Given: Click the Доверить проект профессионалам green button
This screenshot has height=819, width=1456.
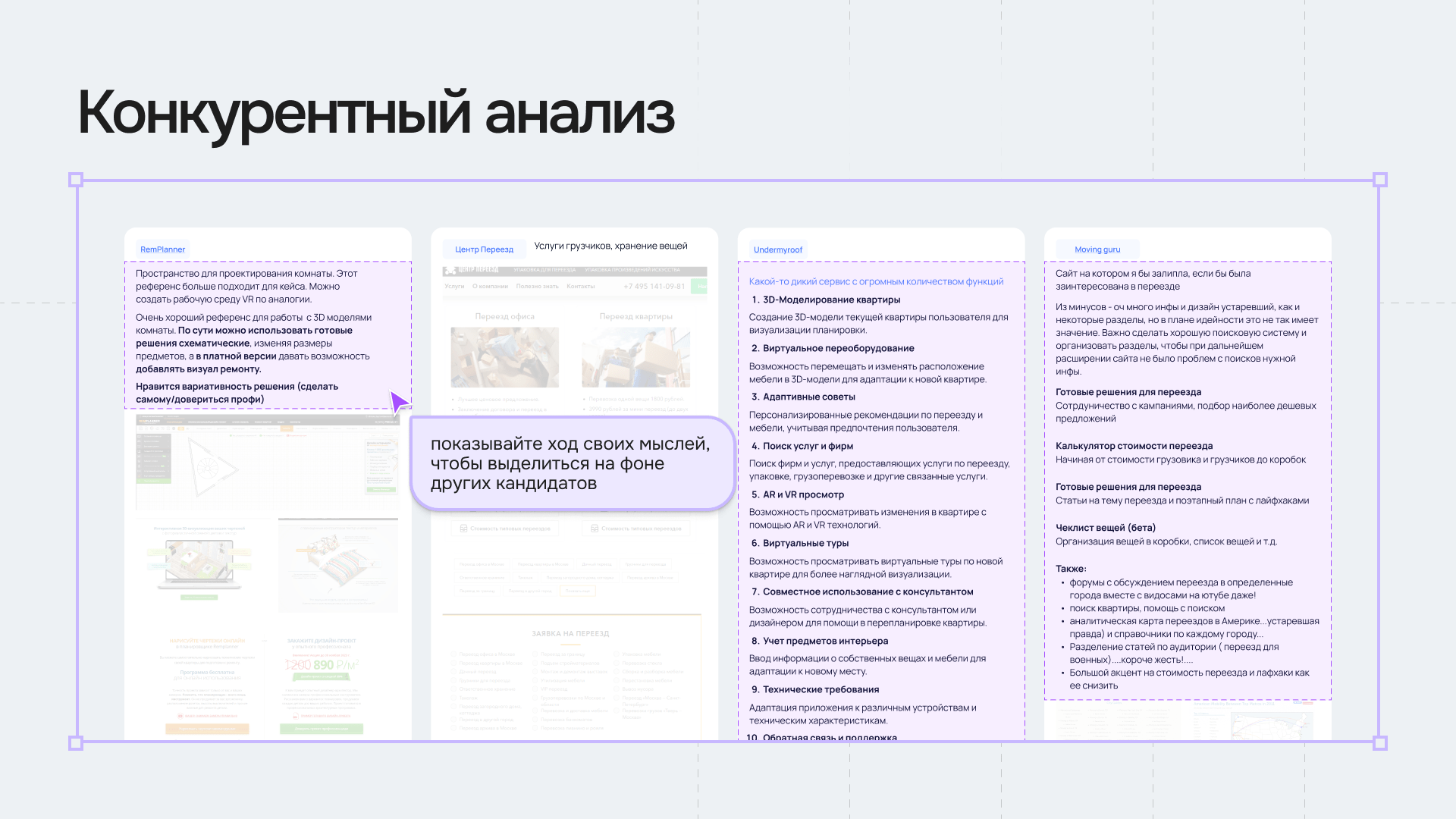Looking at the screenshot, I should (322, 729).
